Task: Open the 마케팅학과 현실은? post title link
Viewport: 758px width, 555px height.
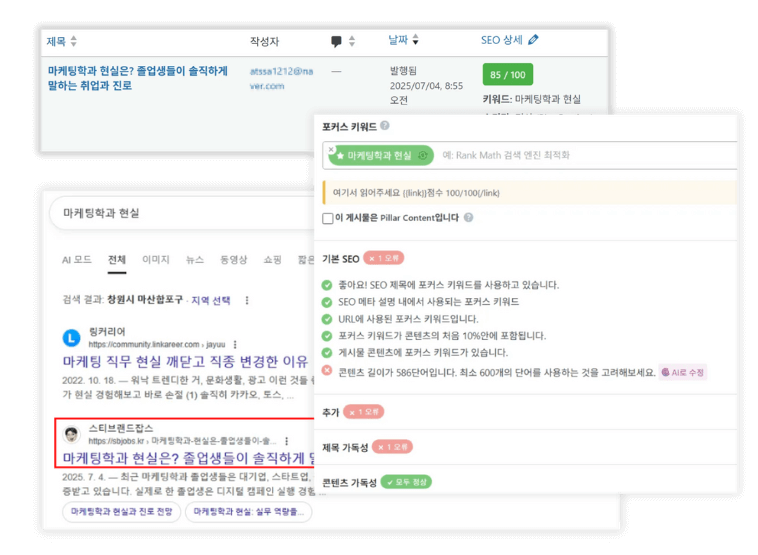Action: pyautogui.click(x=137, y=78)
